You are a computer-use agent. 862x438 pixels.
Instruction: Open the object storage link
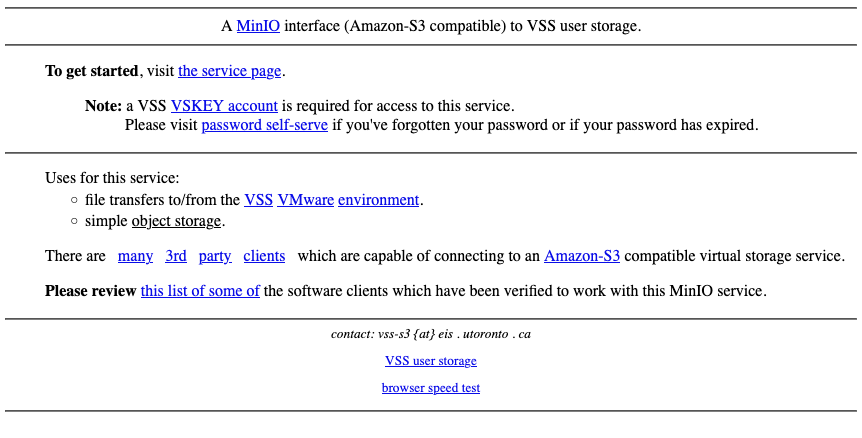pos(176,221)
